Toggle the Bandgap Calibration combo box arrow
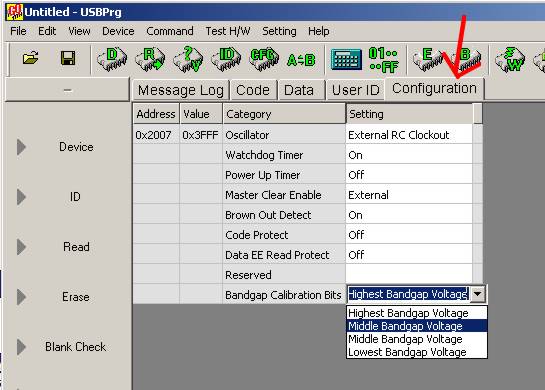The image size is (545, 390). pos(478,294)
